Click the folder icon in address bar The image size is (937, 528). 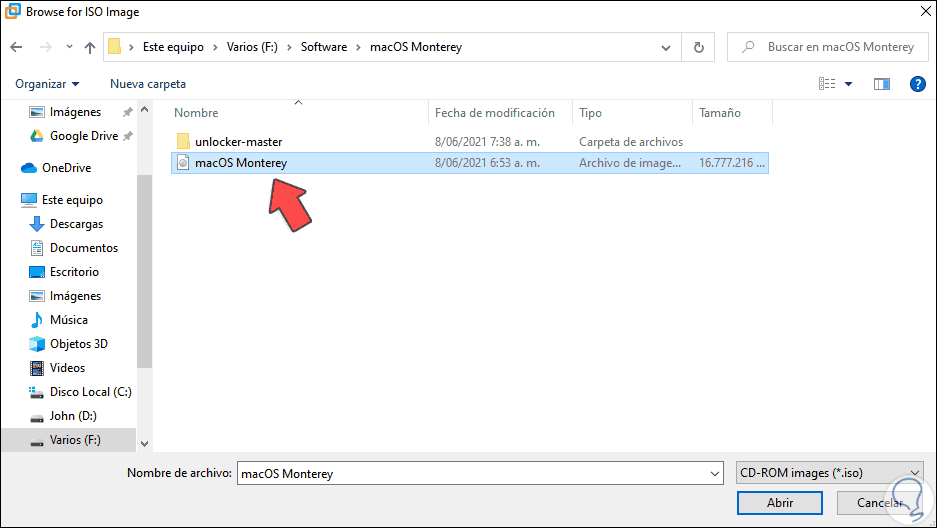115,47
